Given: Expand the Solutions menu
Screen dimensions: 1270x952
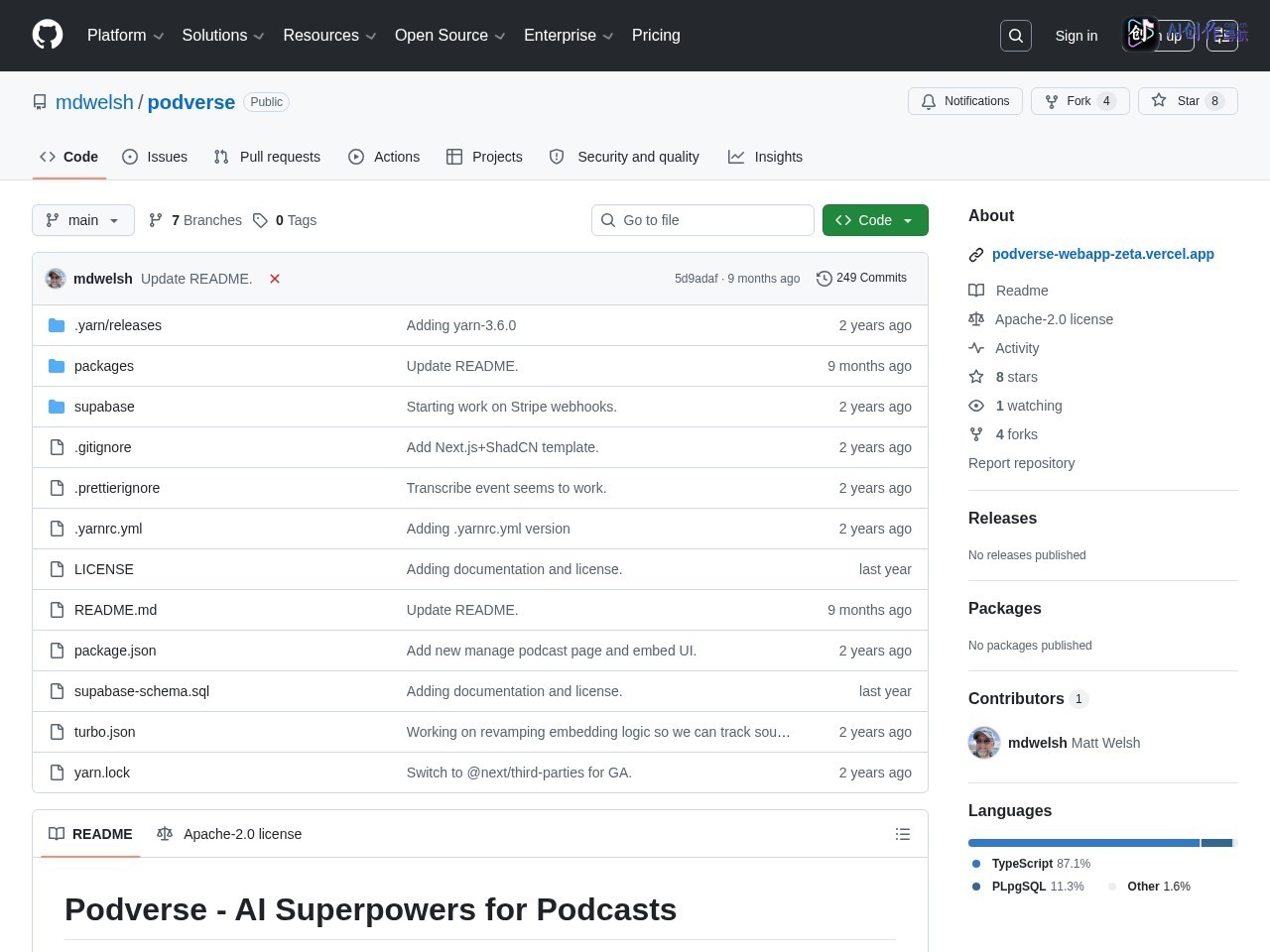Looking at the screenshot, I should click(223, 35).
